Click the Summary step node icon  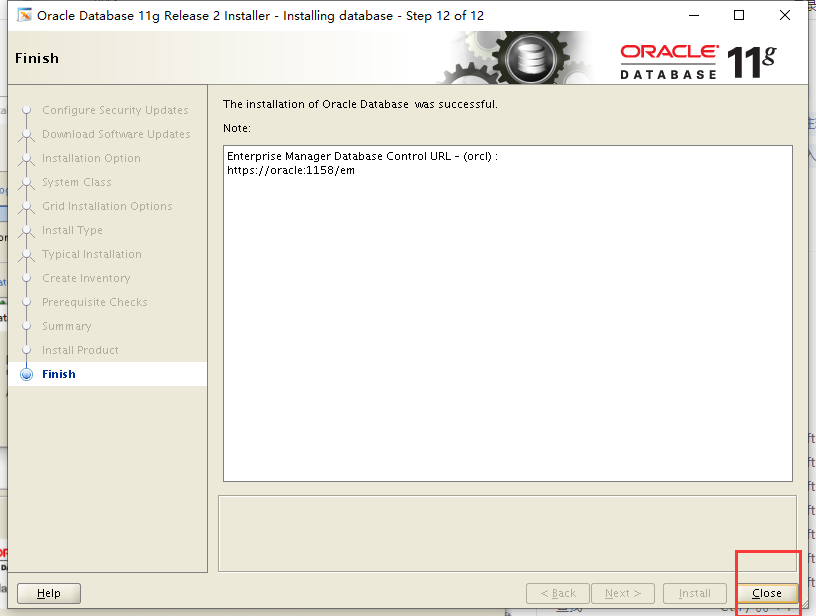coord(26,326)
